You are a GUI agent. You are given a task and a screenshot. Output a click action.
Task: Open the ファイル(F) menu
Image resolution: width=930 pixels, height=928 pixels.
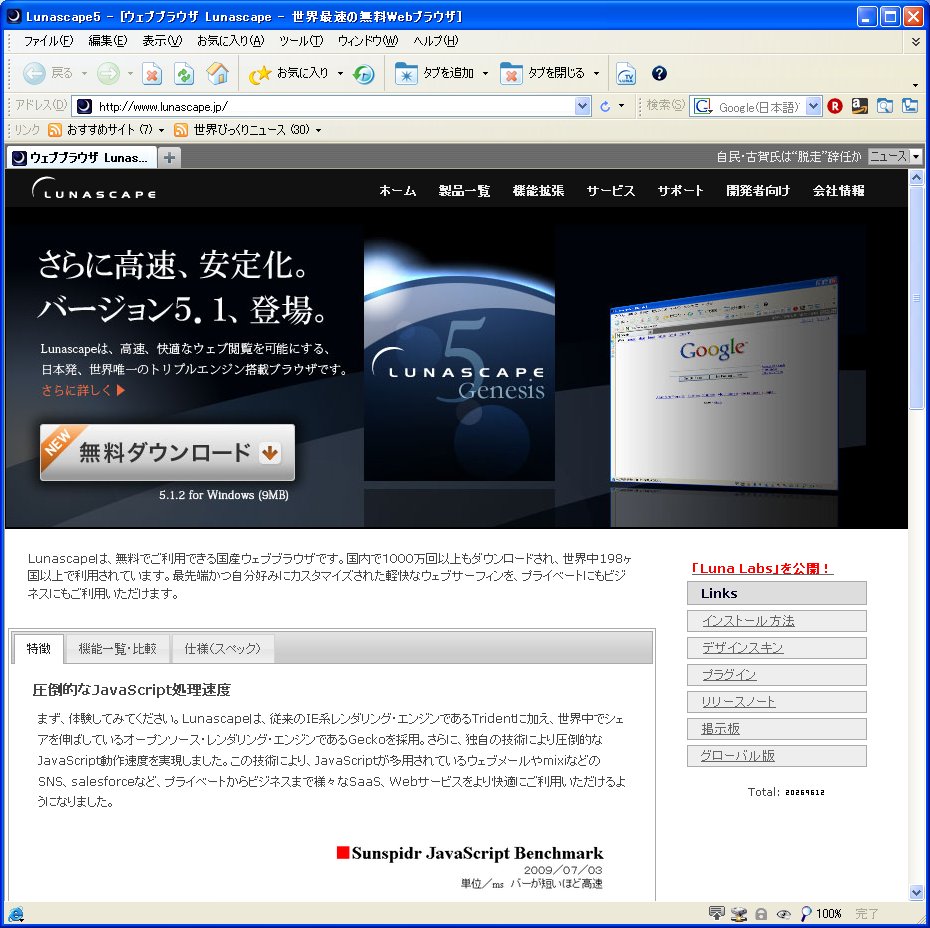[48, 41]
